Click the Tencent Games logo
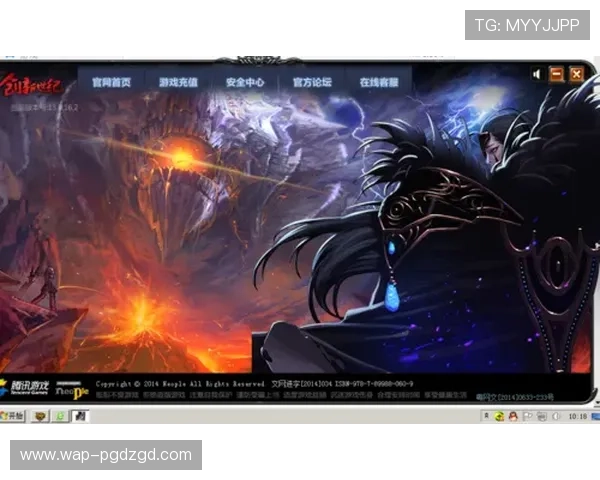The image size is (600, 480). tap(24, 387)
